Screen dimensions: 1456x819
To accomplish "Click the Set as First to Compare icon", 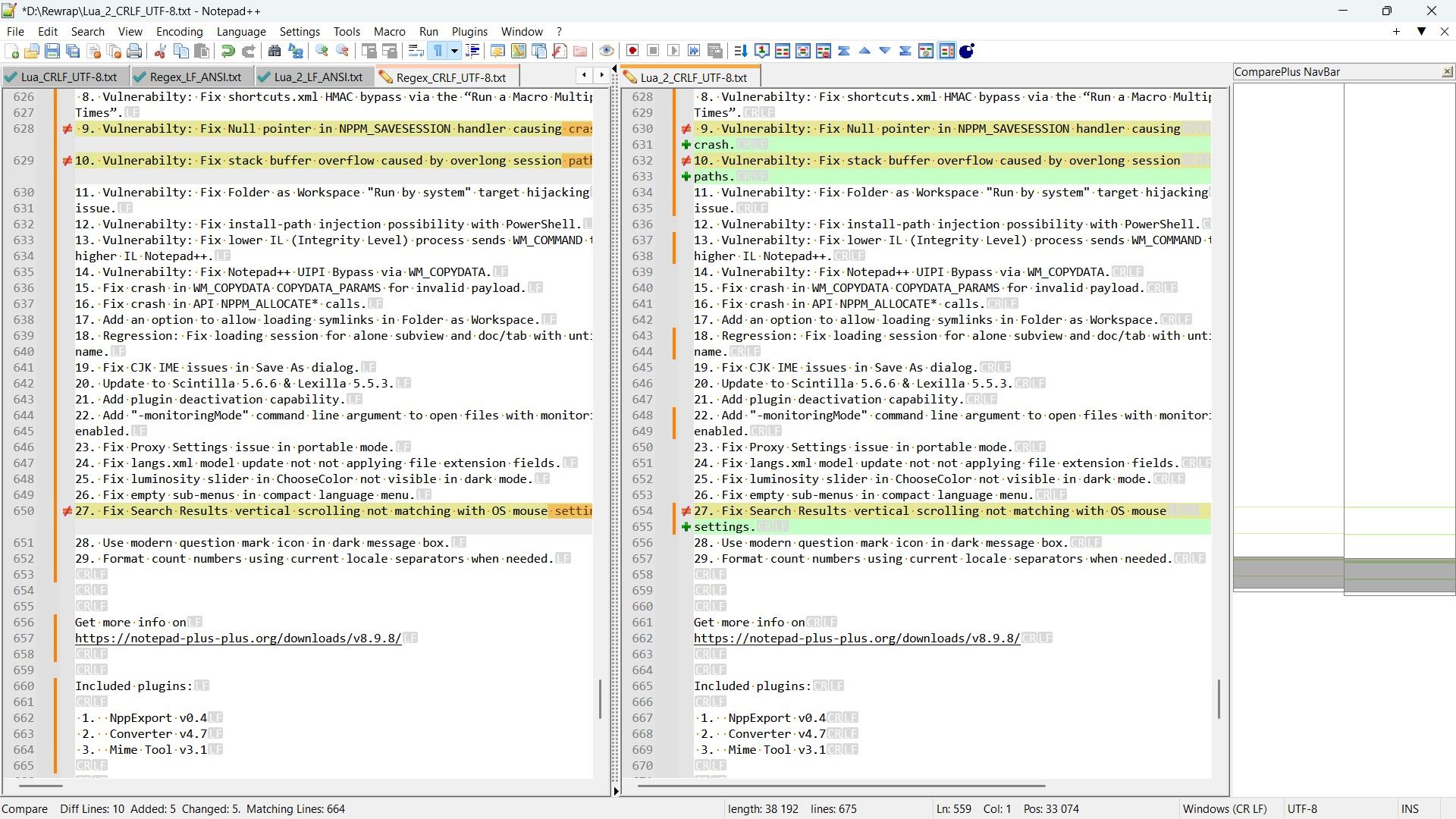I will (x=762, y=51).
